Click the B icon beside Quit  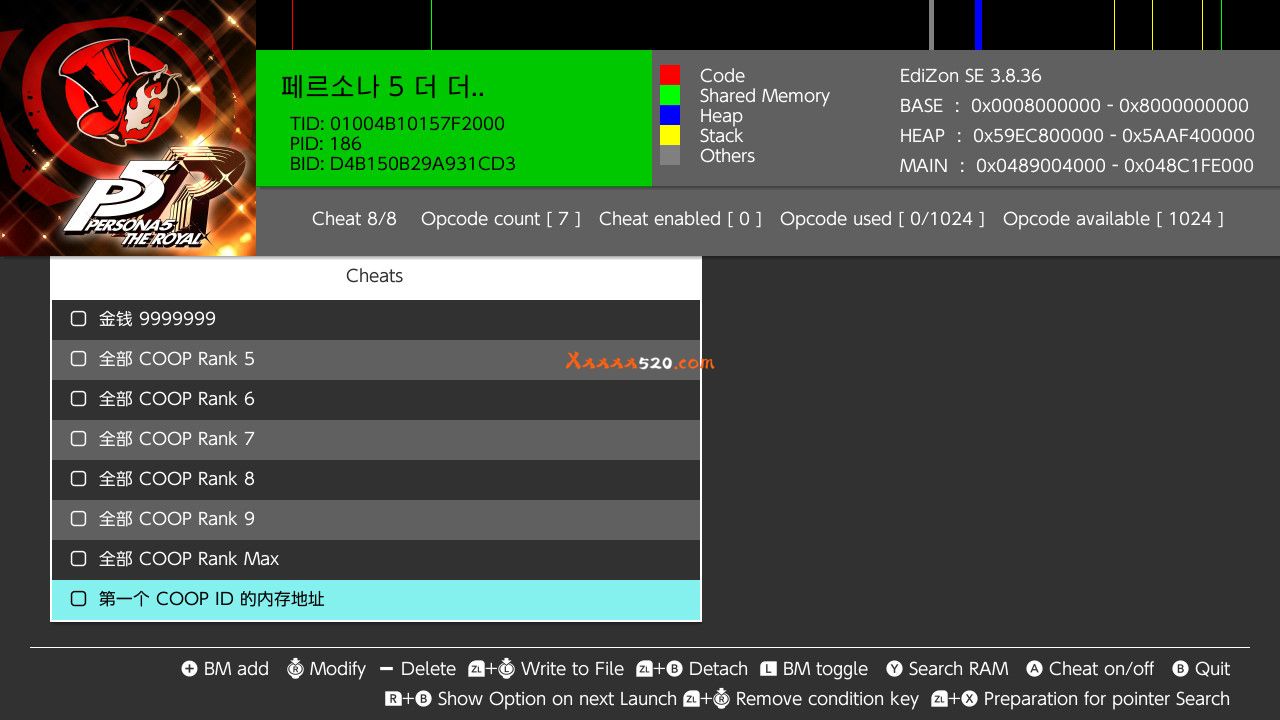tap(1180, 669)
